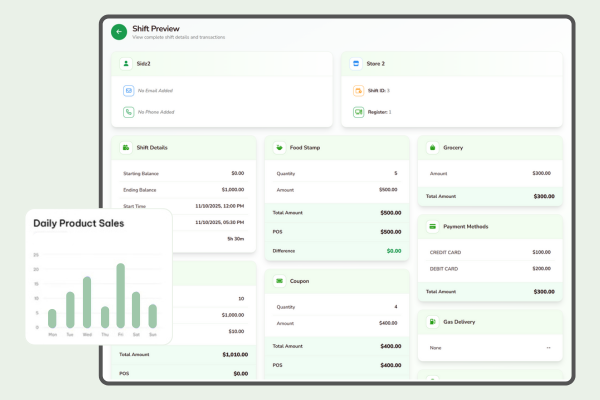Click the Thursday bar in sales chart
The width and height of the screenshot is (600, 400).
click(105, 317)
